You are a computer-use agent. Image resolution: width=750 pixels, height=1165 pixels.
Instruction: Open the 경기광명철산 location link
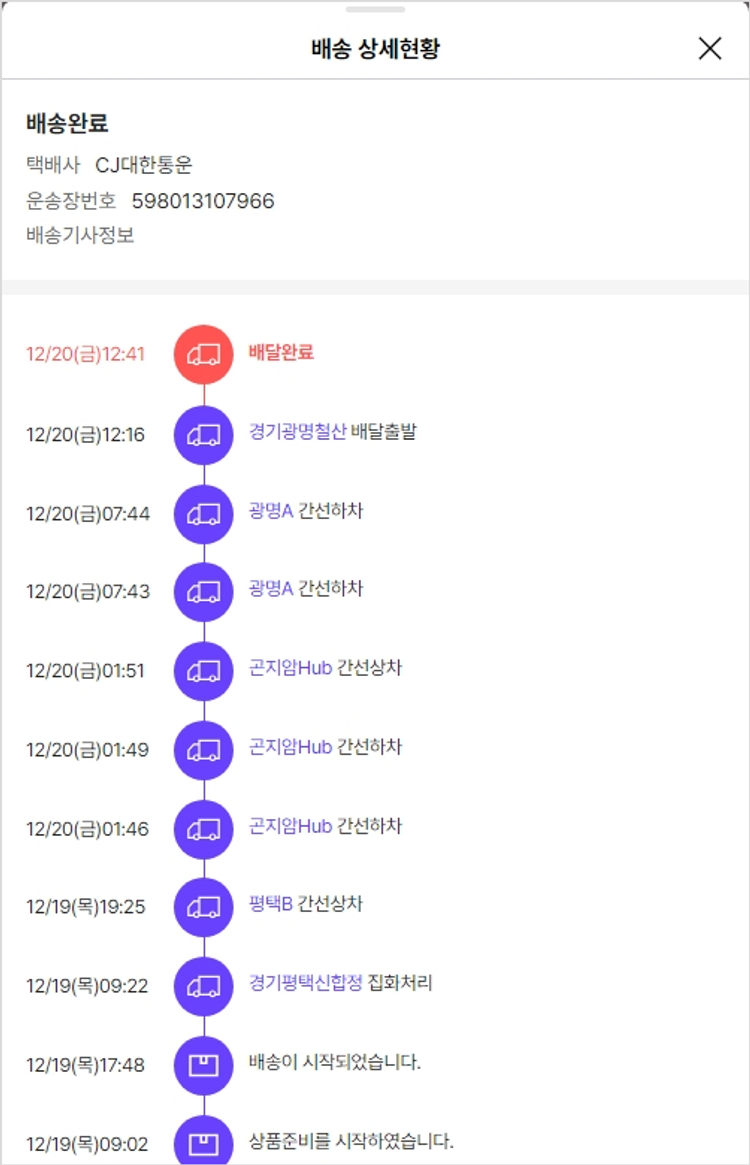coord(297,432)
